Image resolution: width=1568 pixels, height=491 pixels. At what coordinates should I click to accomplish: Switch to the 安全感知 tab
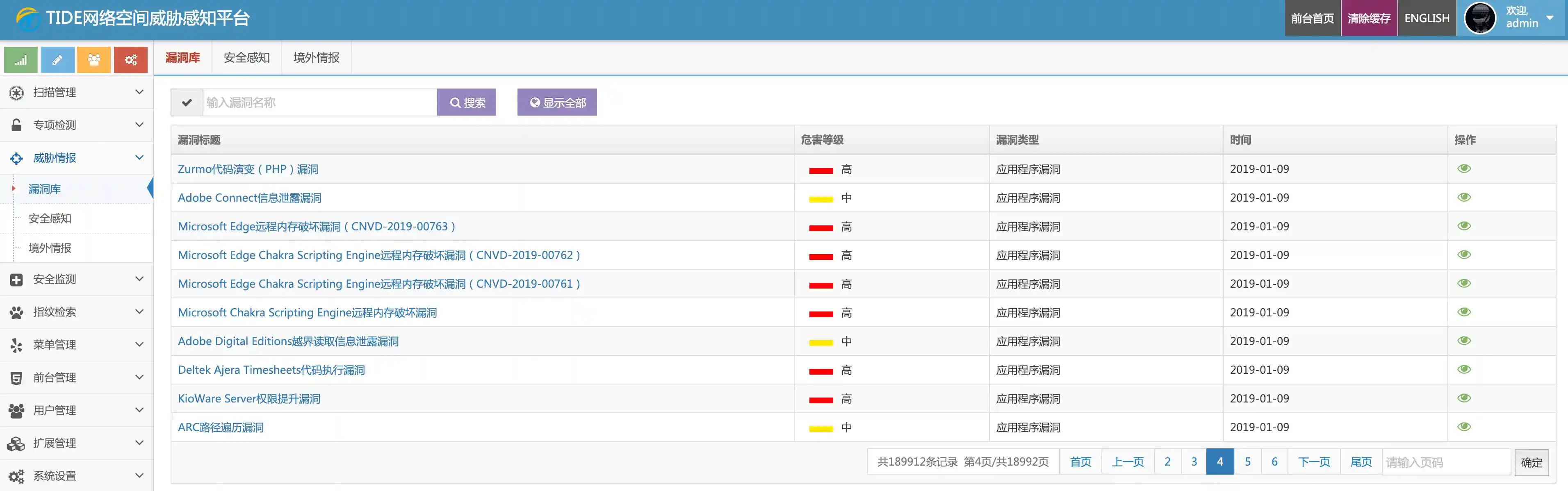coord(246,58)
